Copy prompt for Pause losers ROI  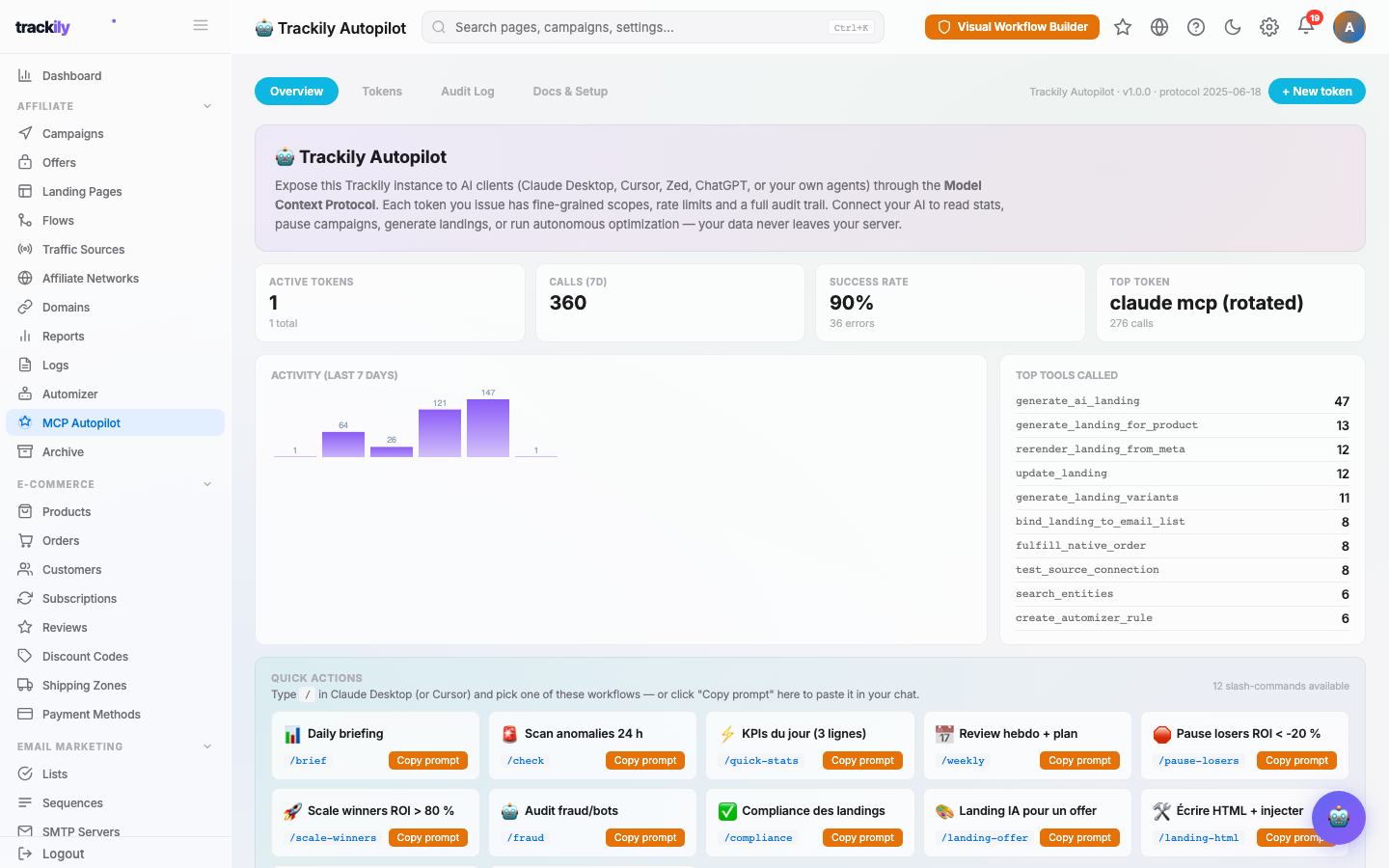coord(1296,760)
